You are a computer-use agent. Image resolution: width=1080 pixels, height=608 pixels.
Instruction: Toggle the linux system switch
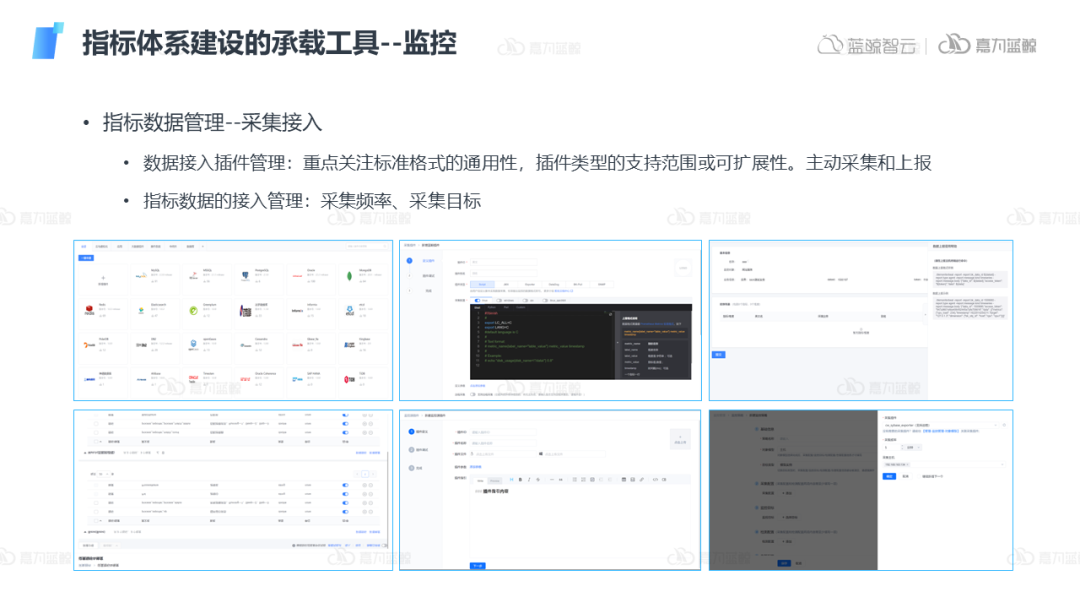(x=477, y=300)
